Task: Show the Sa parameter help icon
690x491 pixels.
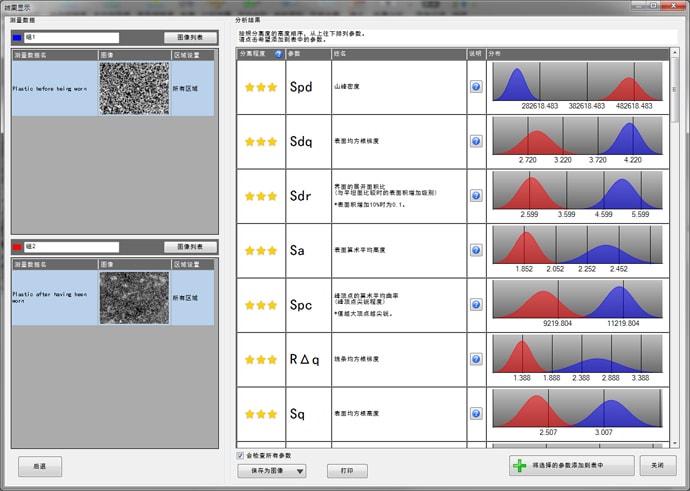Action: pyautogui.click(x=476, y=251)
